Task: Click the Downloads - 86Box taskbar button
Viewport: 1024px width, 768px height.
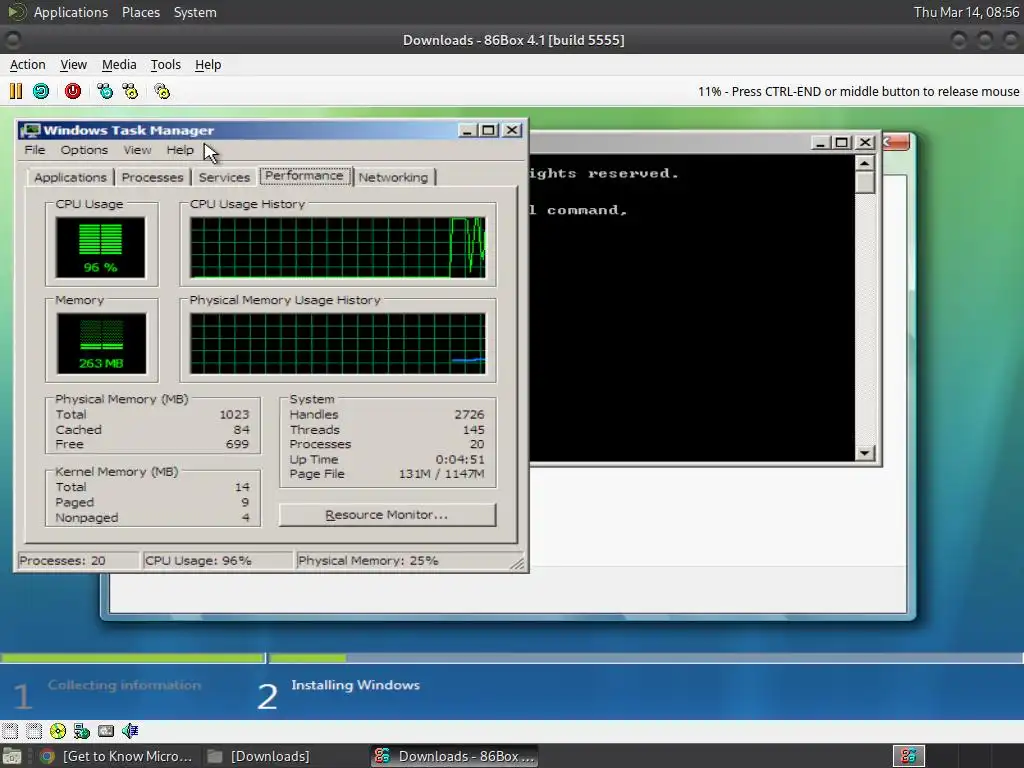Action: [455, 756]
